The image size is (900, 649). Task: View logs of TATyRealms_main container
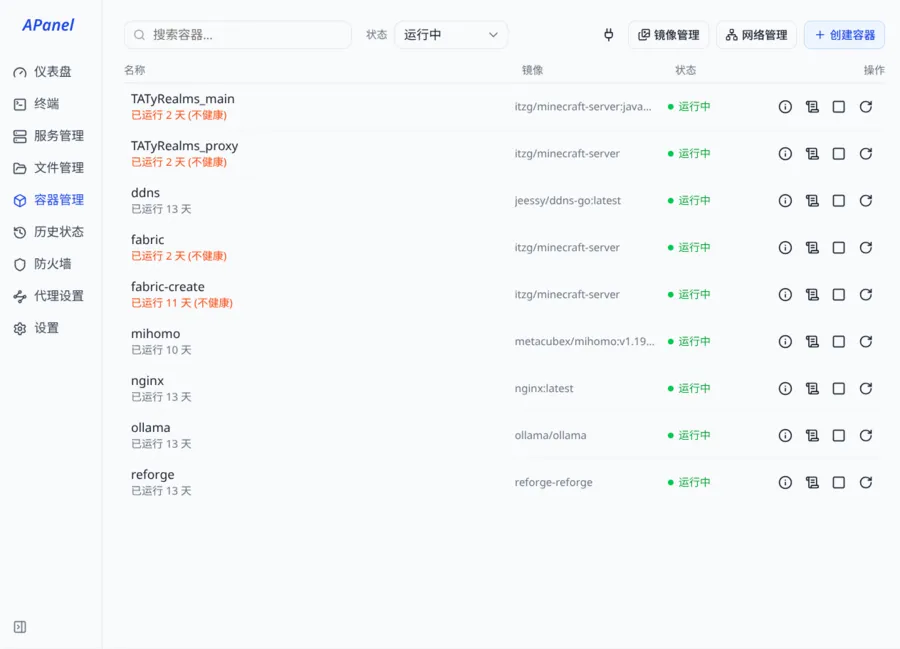[x=812, y=107]
